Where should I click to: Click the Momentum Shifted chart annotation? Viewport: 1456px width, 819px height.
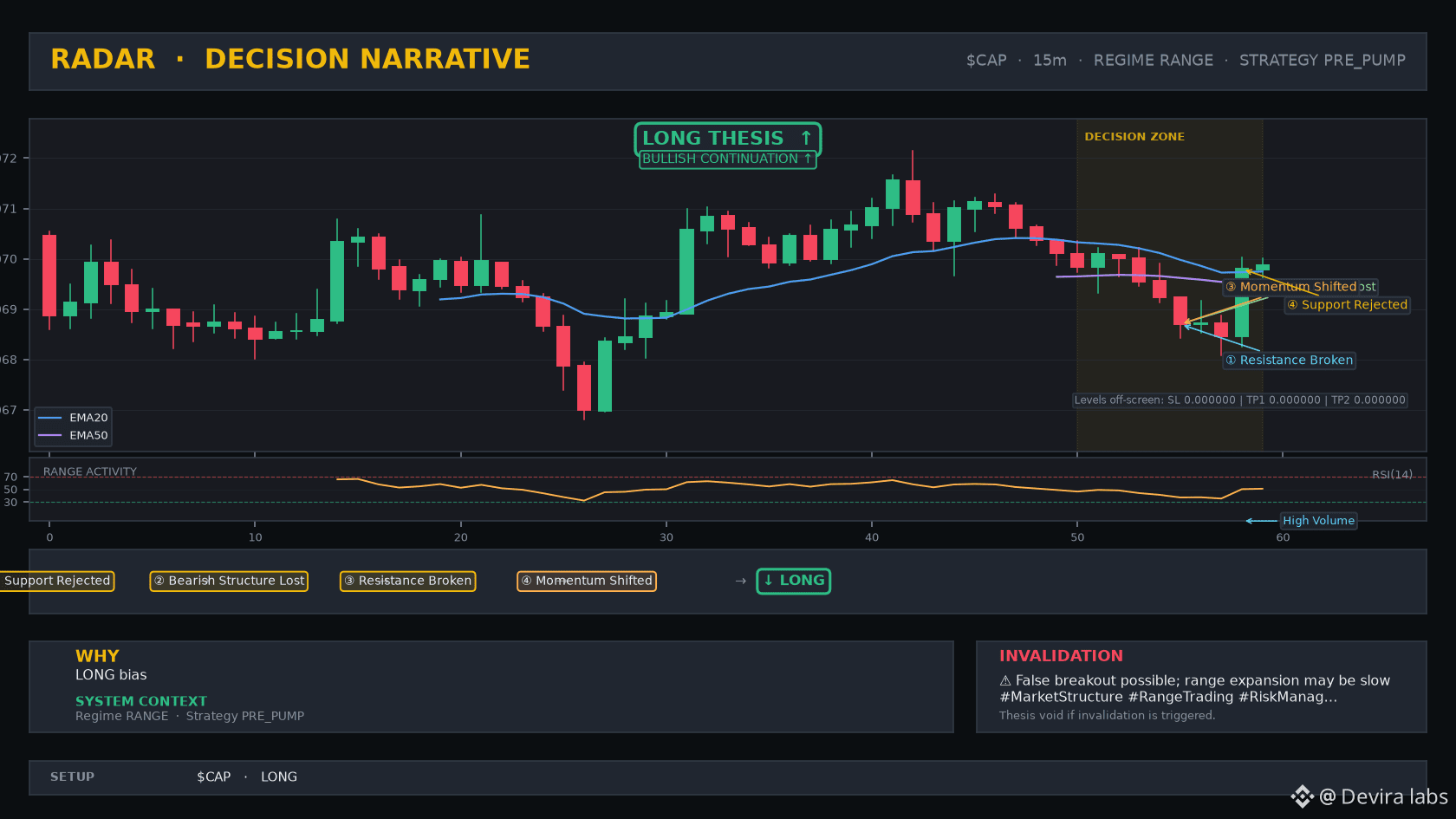click(1291, 287)
